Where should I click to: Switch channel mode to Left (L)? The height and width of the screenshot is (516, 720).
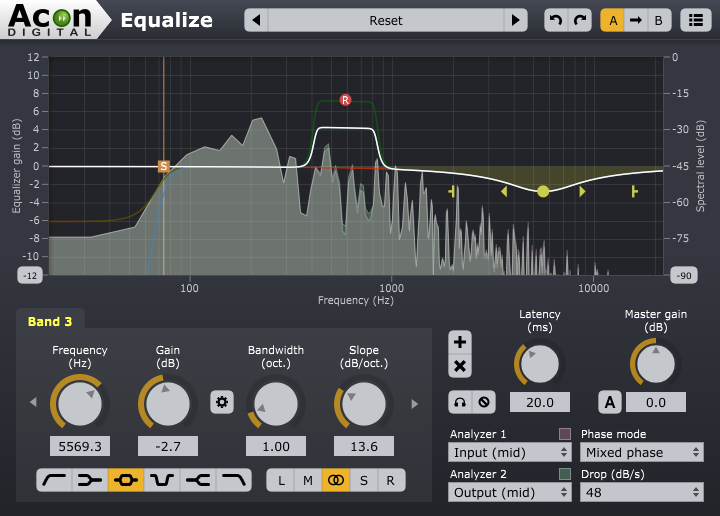pyautogui.click(x=281, y=481)
